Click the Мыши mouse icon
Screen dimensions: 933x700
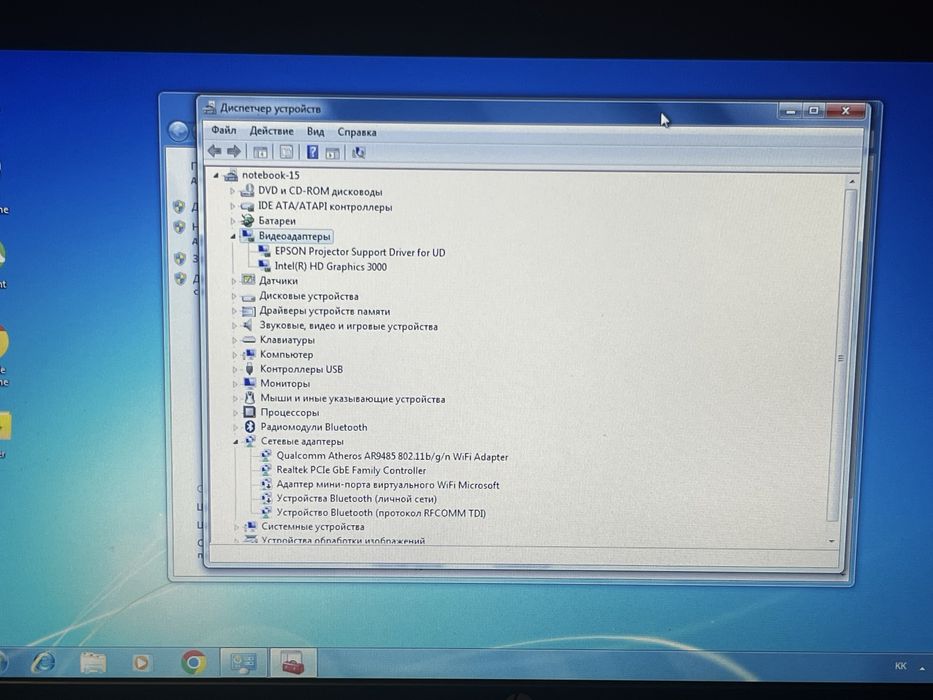click(x=250, y=398)
